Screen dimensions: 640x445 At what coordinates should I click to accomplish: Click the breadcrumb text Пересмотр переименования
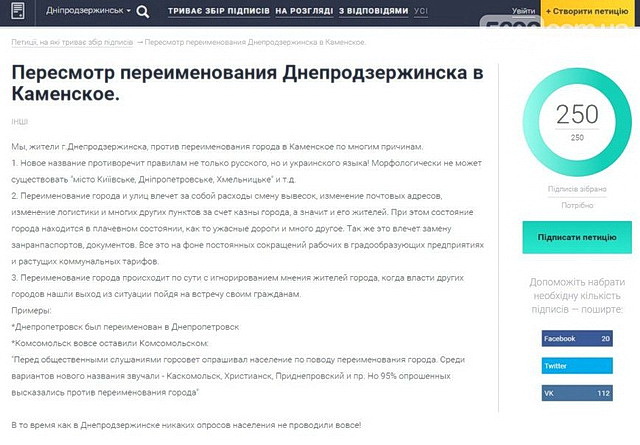click(255, 42)
